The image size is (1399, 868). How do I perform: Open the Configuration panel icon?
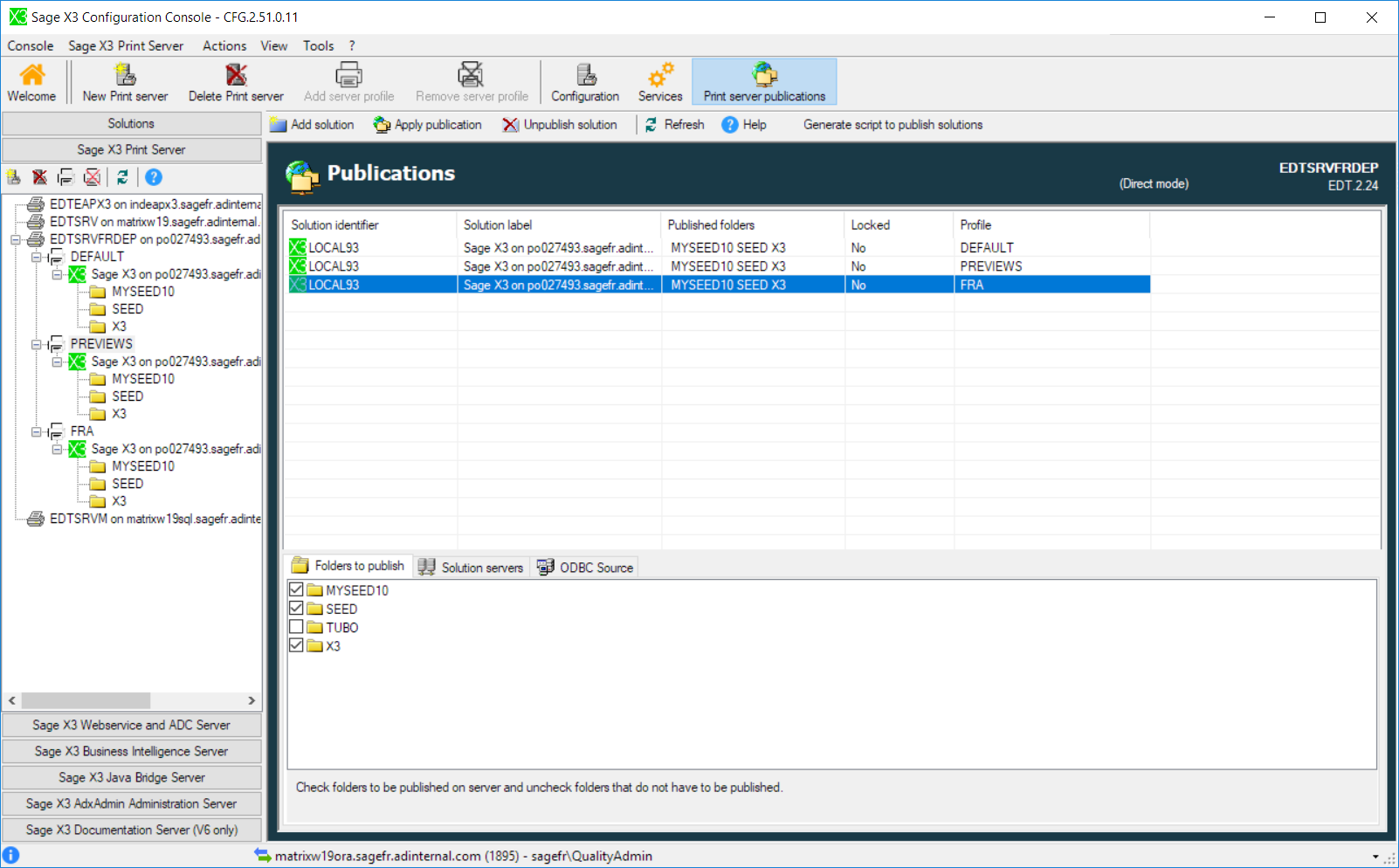[584, 81]
